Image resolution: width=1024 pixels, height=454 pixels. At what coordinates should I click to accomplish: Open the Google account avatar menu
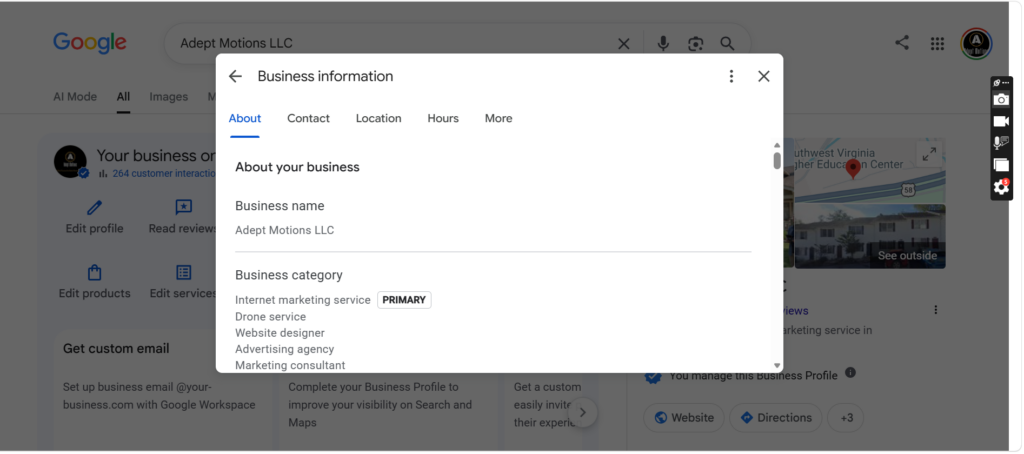click(976, 44)
